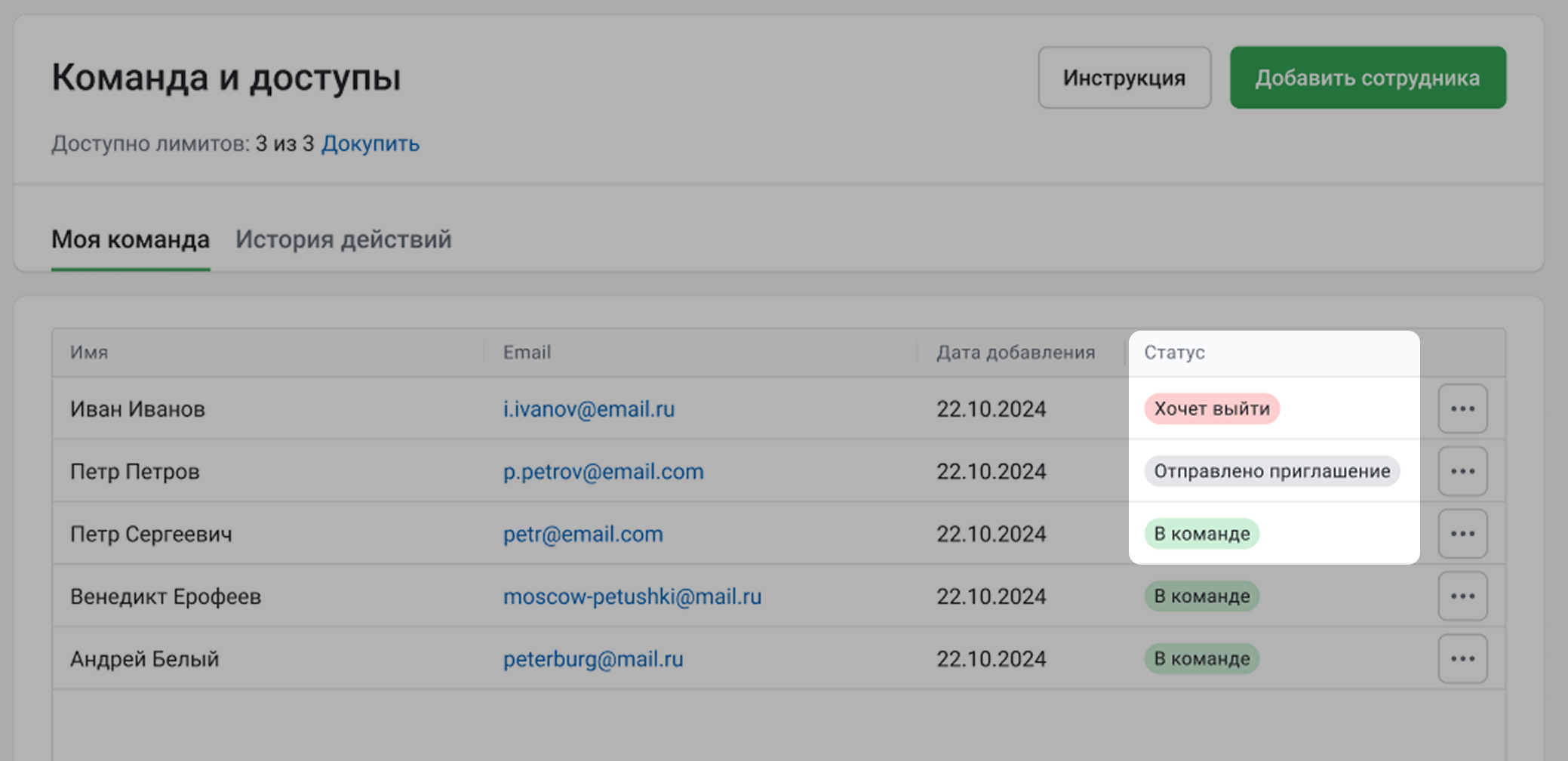Screen dimensions: 1568x761
Task: Click the Добавить сотрудника button
Action: tap(1367, 78)
